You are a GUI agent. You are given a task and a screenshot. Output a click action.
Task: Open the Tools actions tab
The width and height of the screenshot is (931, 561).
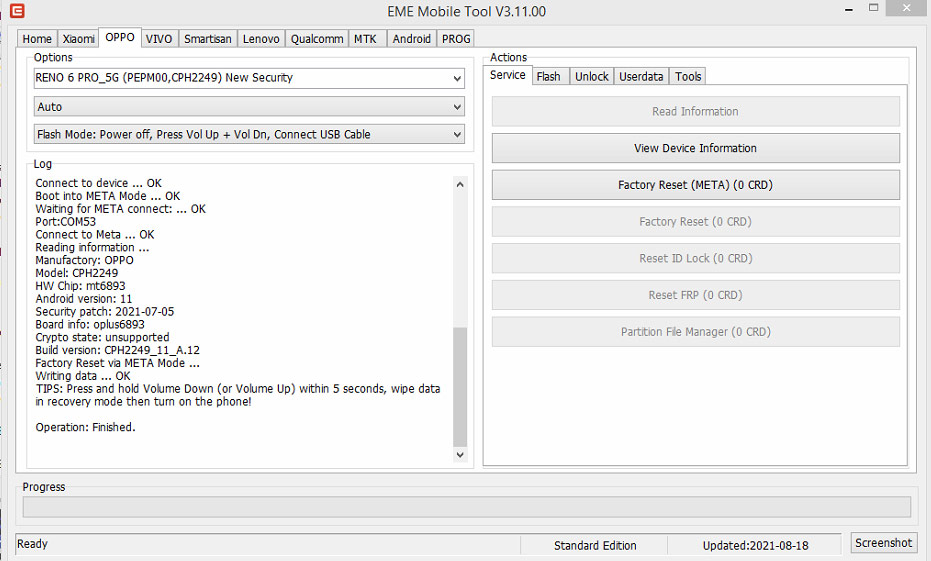pyautogui.click(x=688, y=77)
